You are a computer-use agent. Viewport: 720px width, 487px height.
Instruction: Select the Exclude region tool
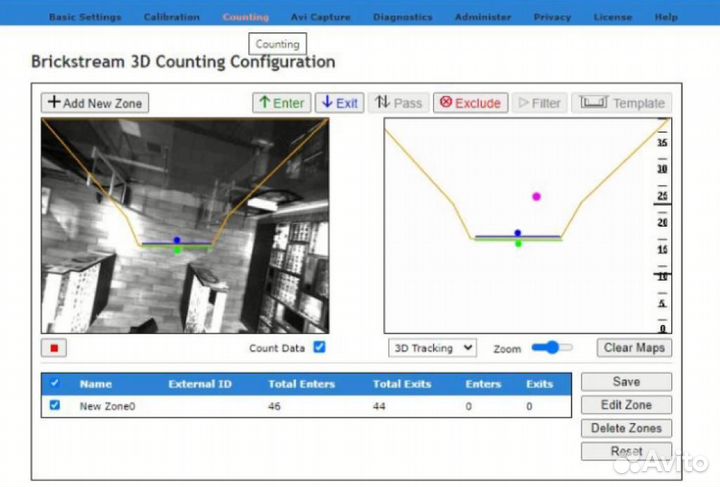coord(470,103)
